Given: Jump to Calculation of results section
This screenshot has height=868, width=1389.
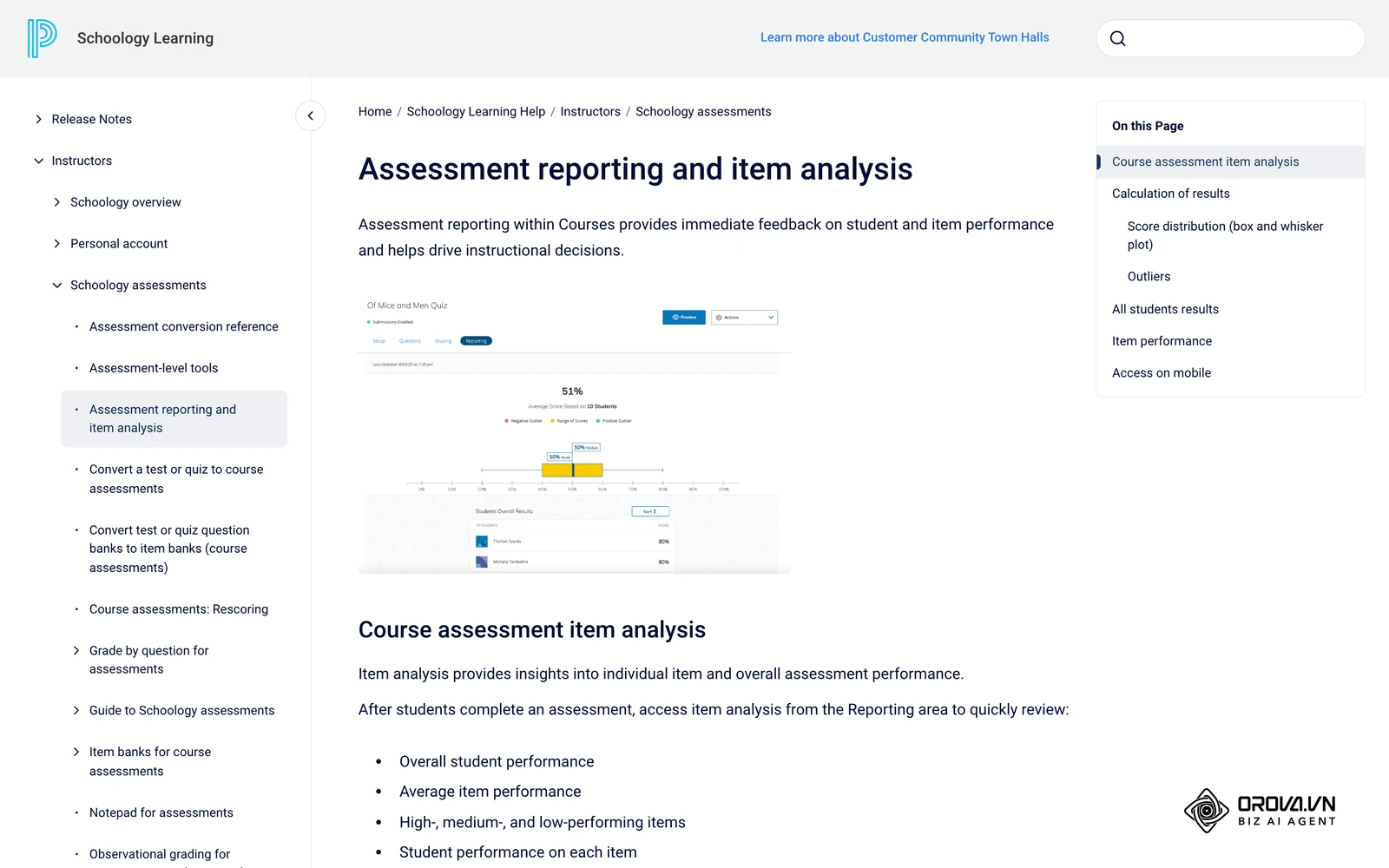Looking at the screenshot, I should click(1170, 194).
